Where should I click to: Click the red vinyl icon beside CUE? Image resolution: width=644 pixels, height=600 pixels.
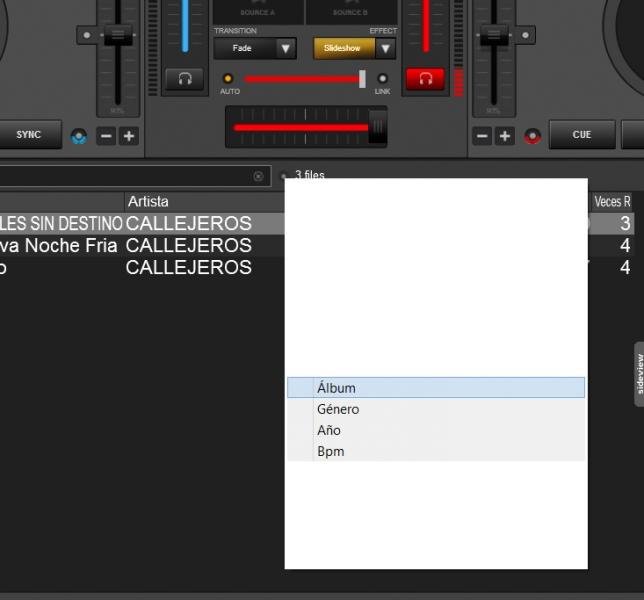532,136
